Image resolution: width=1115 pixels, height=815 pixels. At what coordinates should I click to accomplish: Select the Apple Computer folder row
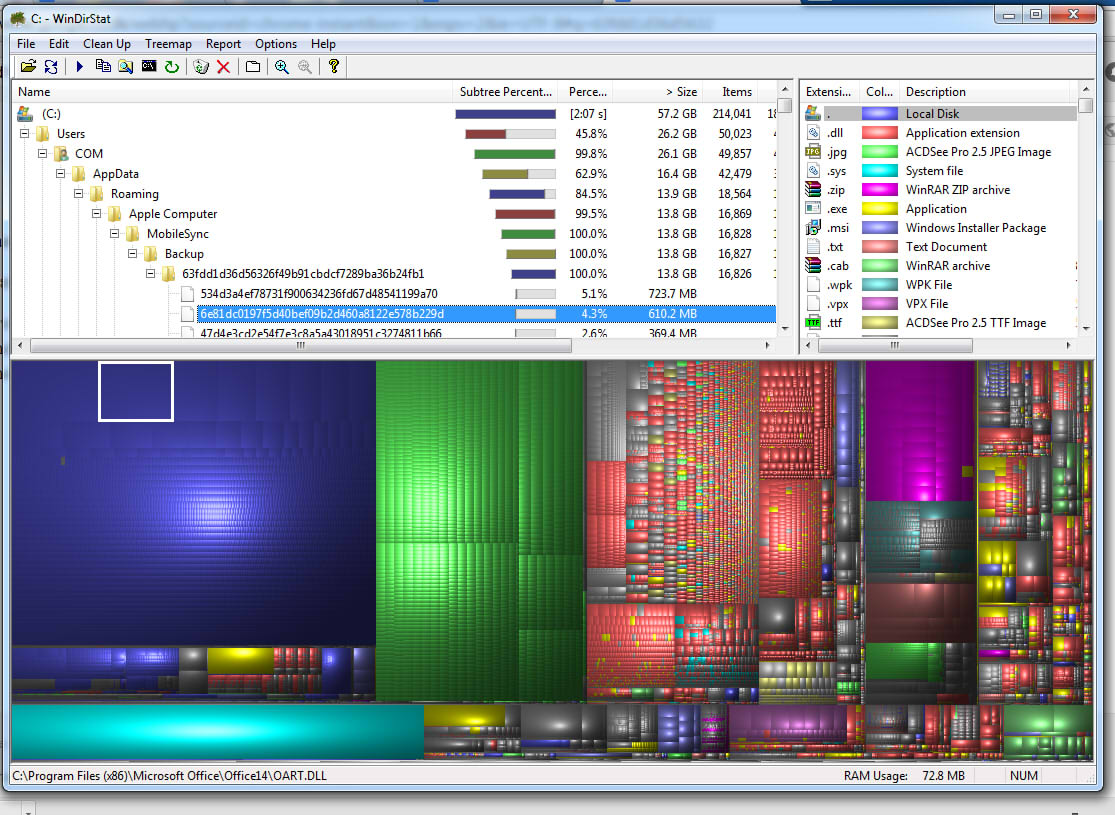pyautogui.click(x=172, y=214)
